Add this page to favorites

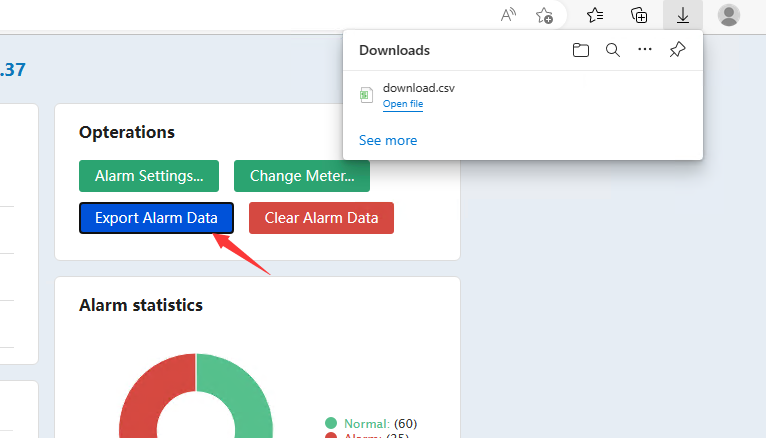pos(544,15)
